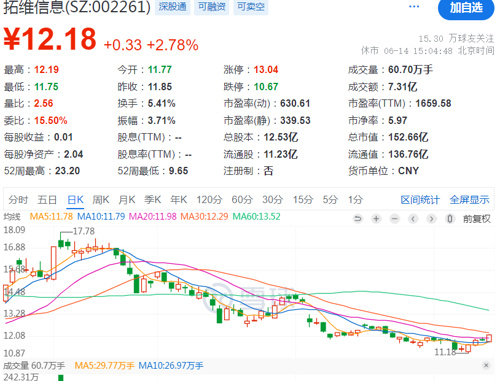500x381 pixels.
Task: Open the 前复权 adjustment dropdown
Action: coord(477,219)
